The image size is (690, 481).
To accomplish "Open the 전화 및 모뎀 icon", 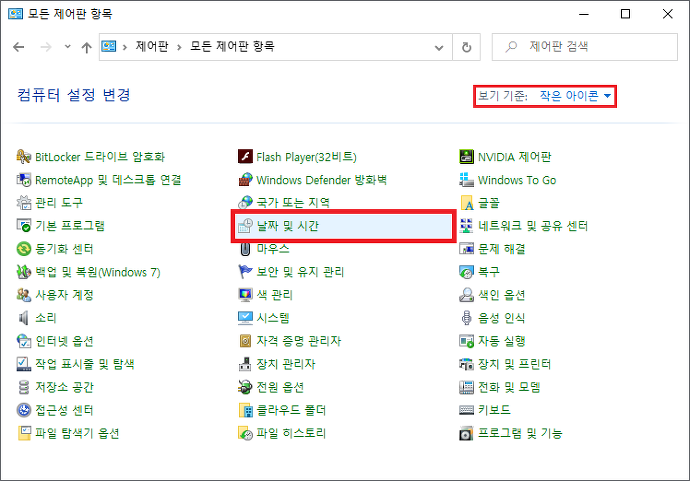I will coord(466,387).
